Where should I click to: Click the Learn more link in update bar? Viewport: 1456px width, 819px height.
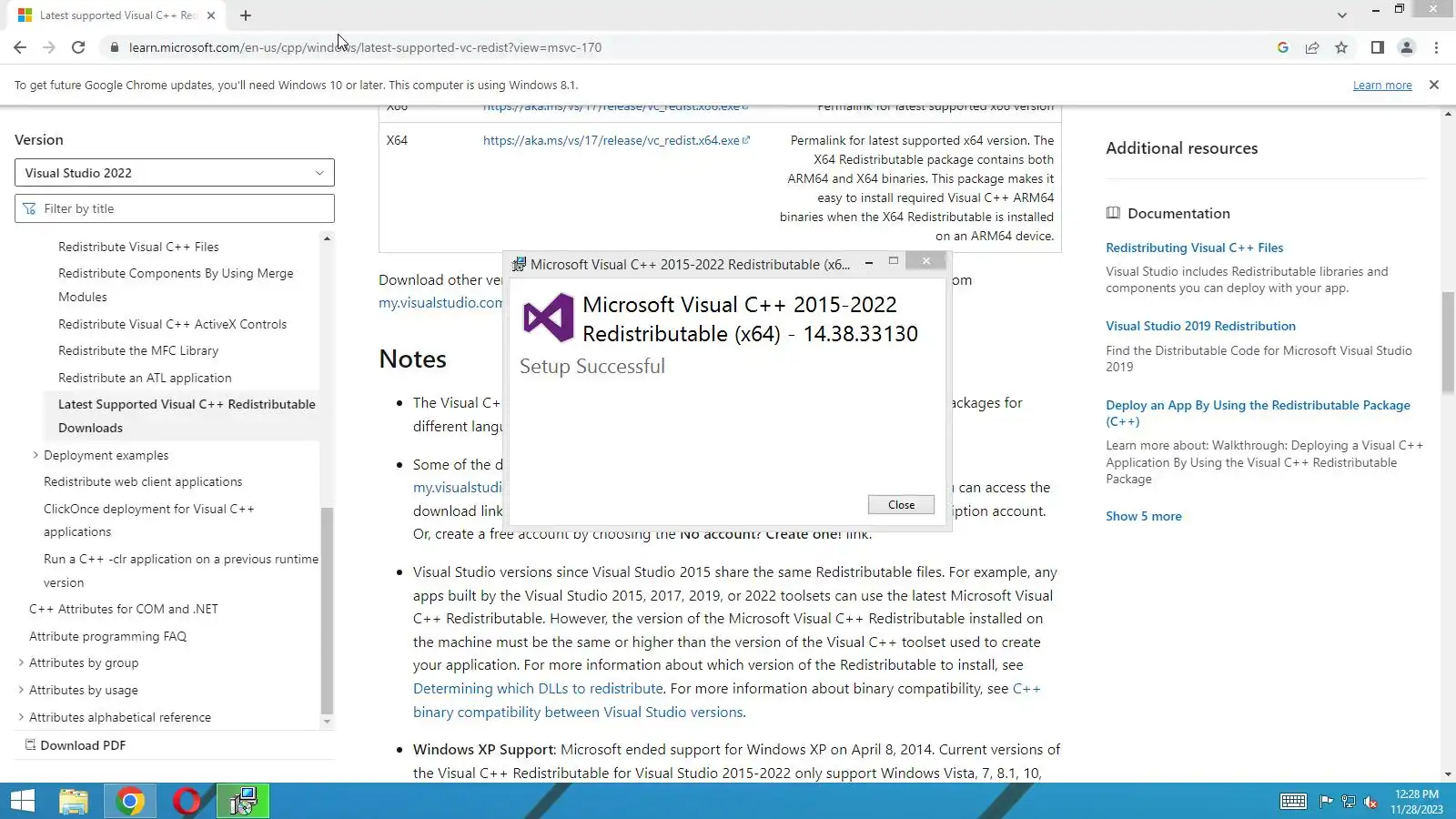pos(1382,85)
